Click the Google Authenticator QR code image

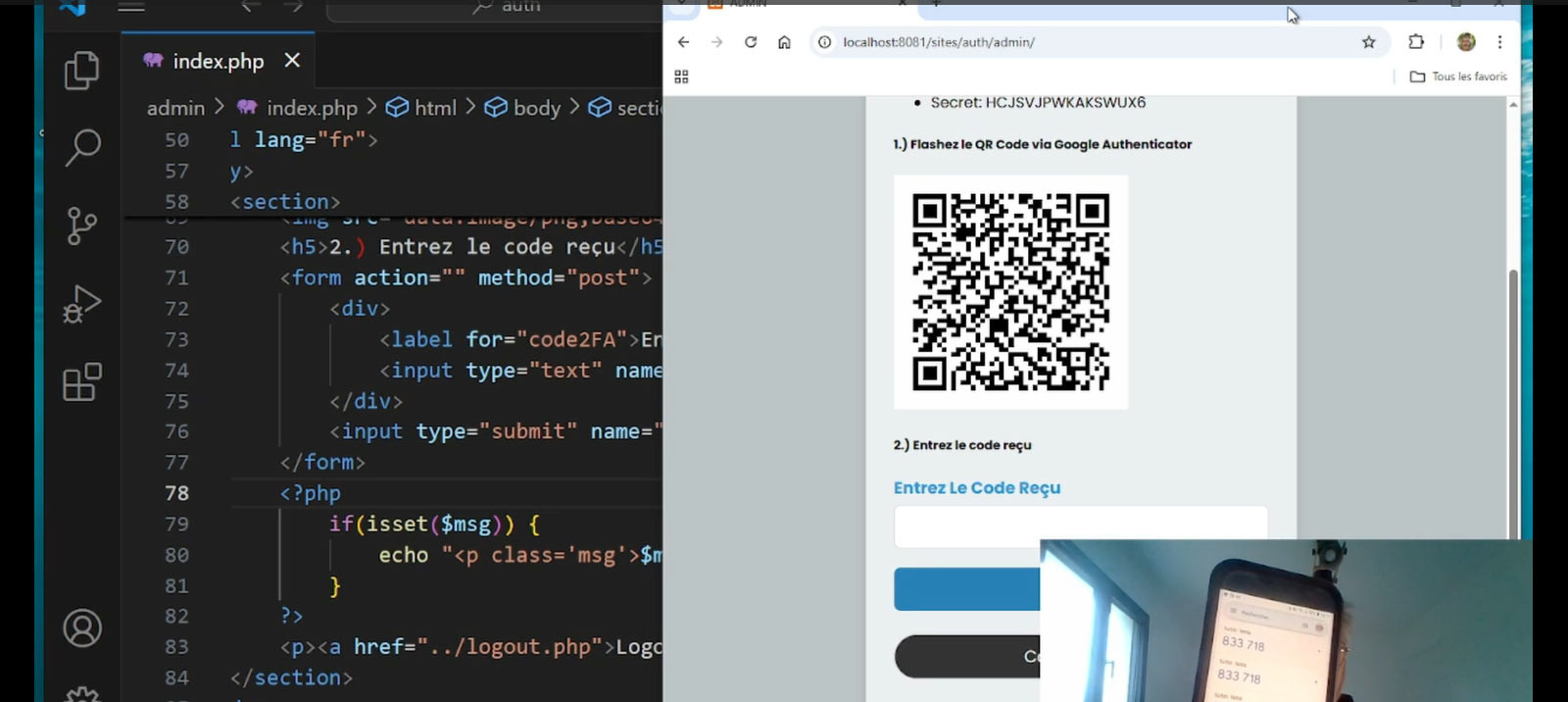[x=1010, y=292]
